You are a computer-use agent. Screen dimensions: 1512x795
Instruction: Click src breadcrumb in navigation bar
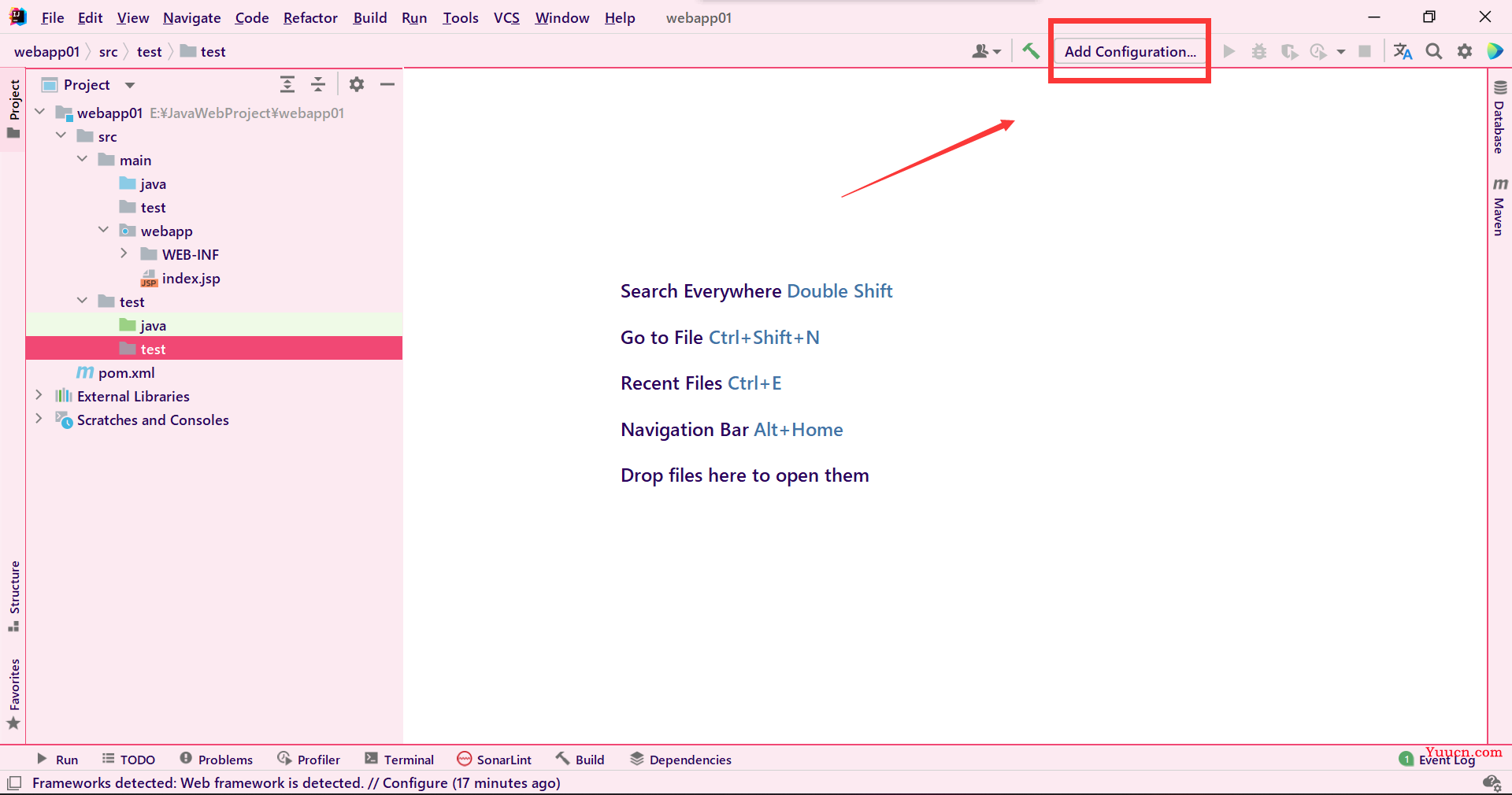tap(108, 51)
